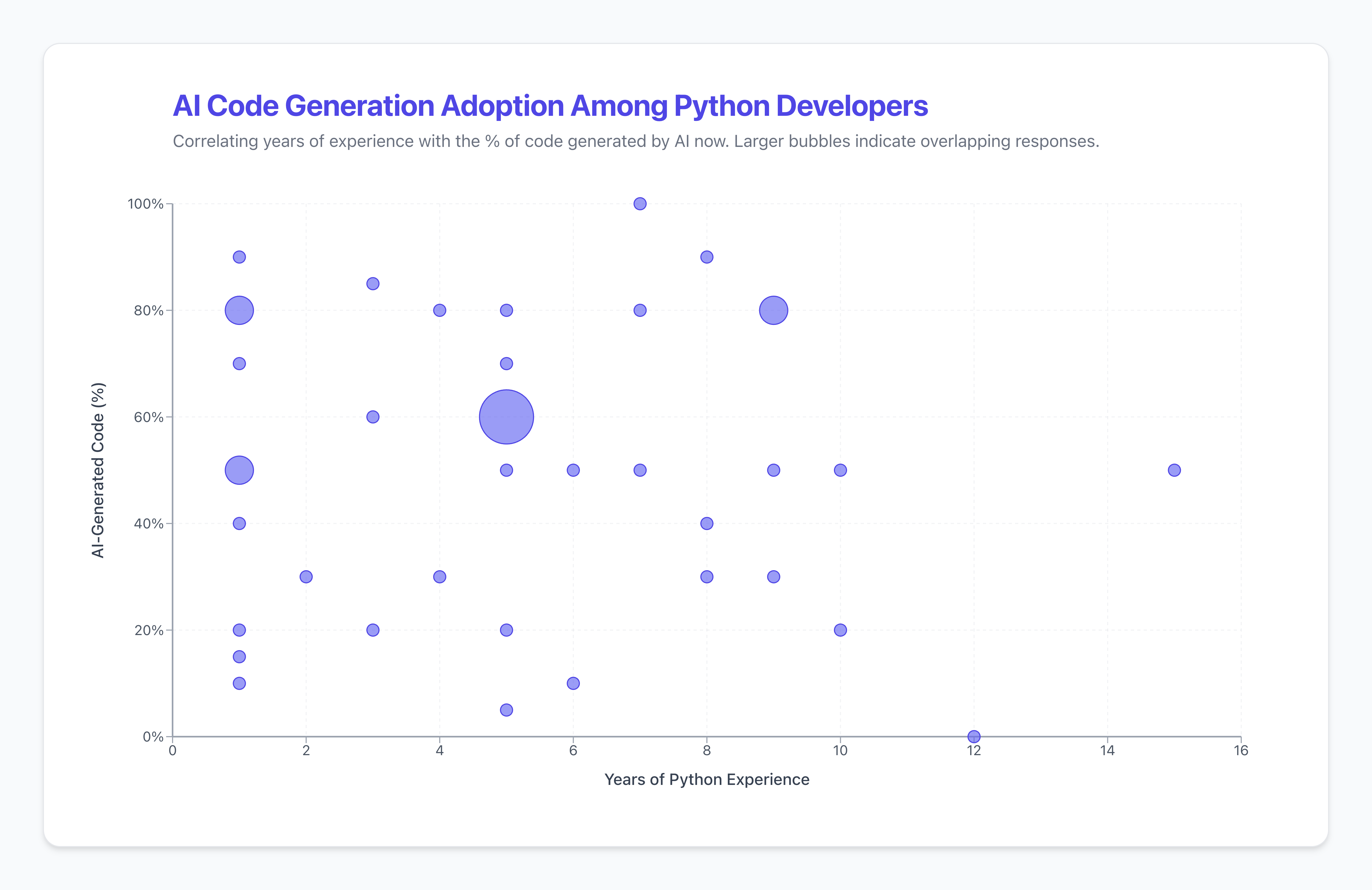Click the bubble at 3 years, 60%
Screen dimensions: 1372x890
pyautogui.click(x=373, y=417)
